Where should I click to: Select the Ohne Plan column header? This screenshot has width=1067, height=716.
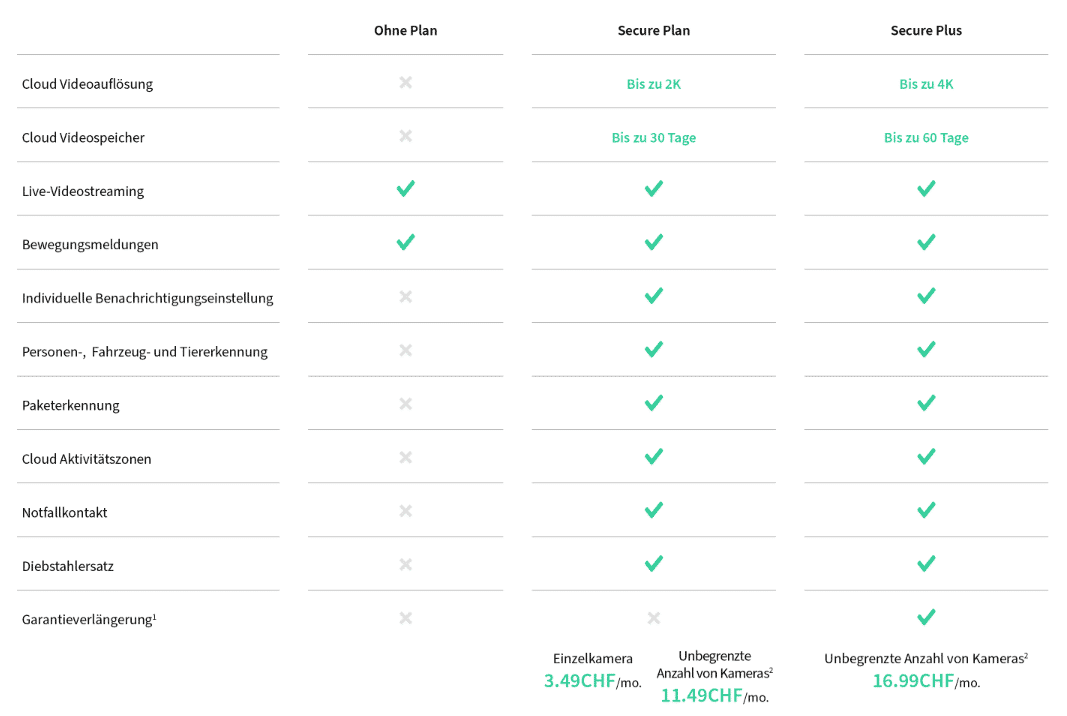406,31
